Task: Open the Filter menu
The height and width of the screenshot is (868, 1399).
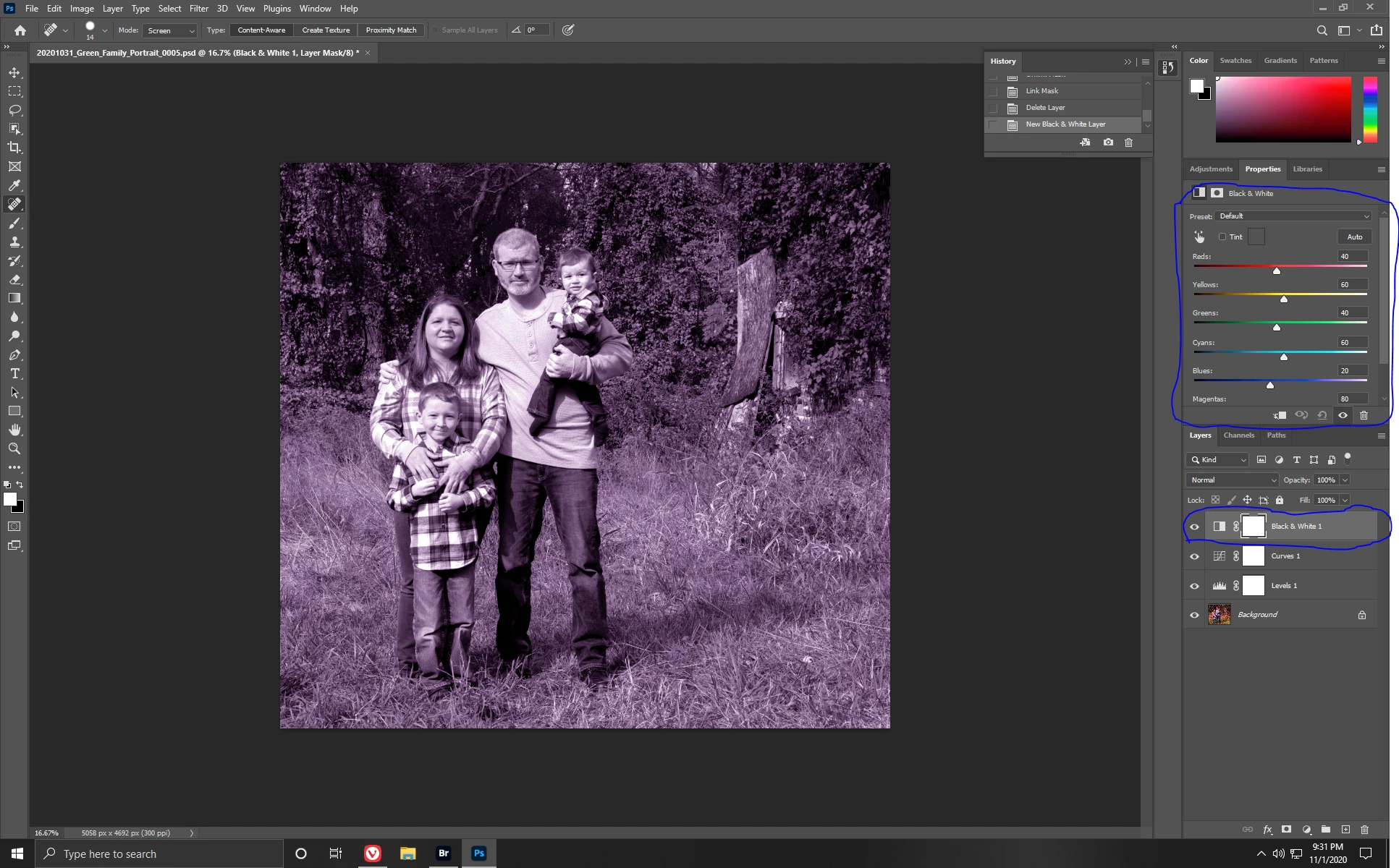Action: tap(198, 9)
